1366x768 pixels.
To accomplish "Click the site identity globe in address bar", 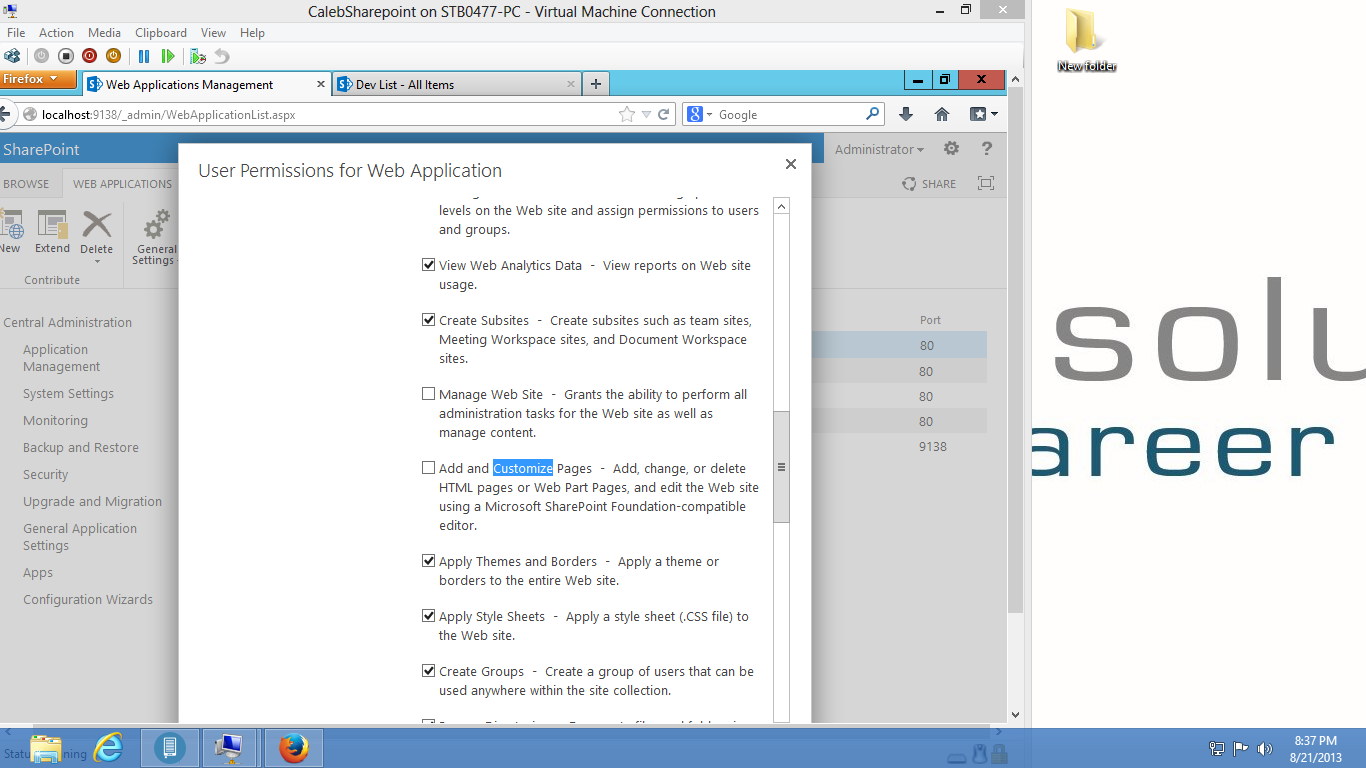I will pos(29,114).
